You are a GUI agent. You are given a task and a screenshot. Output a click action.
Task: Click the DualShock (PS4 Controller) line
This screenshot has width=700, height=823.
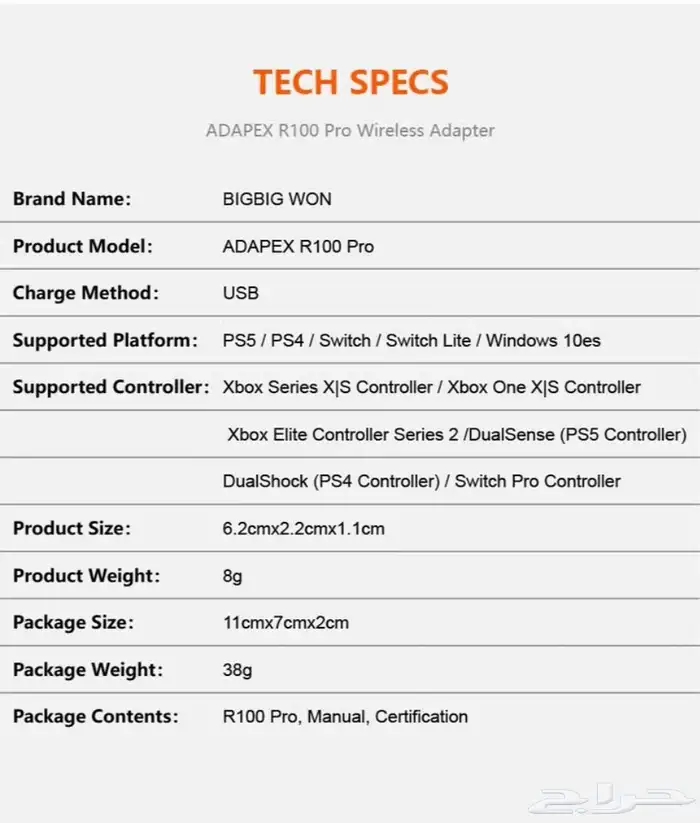click(x=421, y=481)
